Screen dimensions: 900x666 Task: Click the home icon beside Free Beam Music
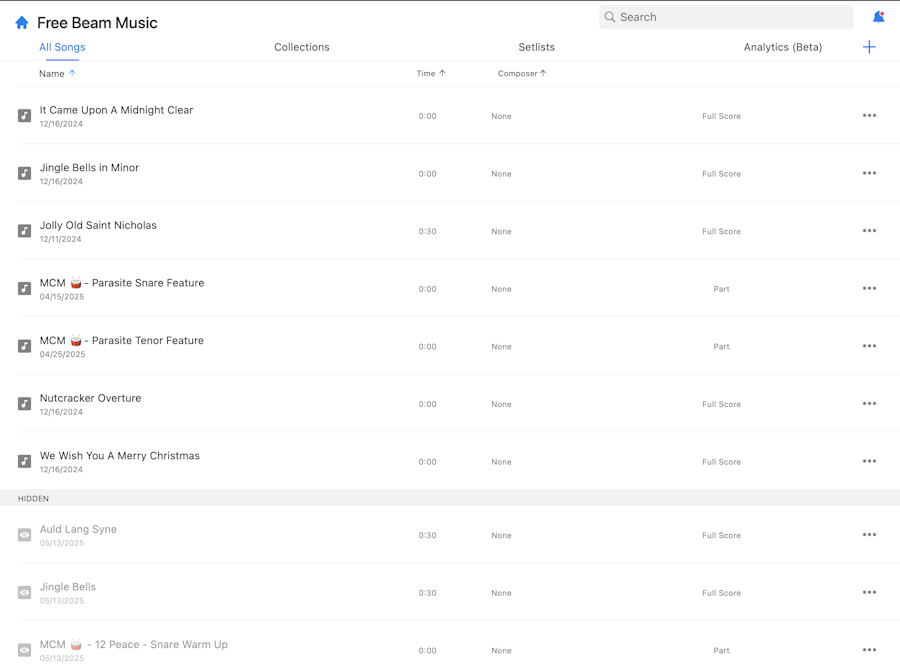pos(22,22)
